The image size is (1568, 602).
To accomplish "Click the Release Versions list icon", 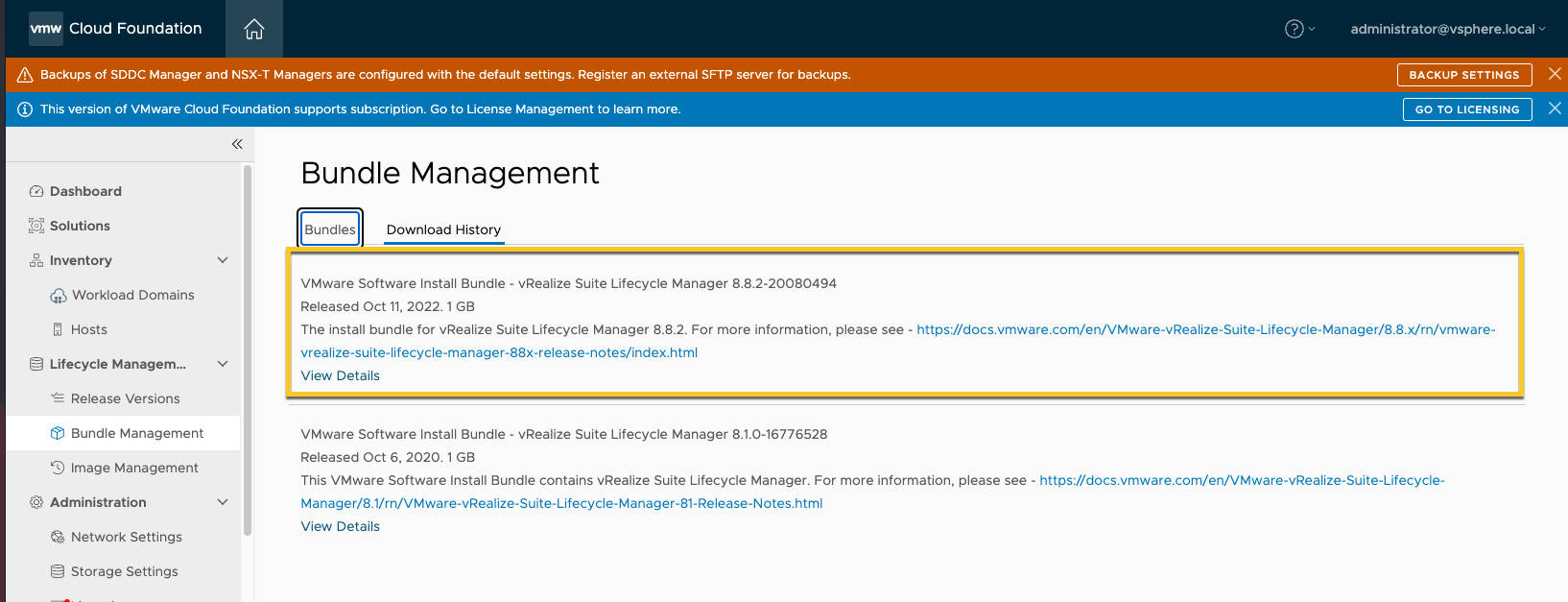I will 58,398.
